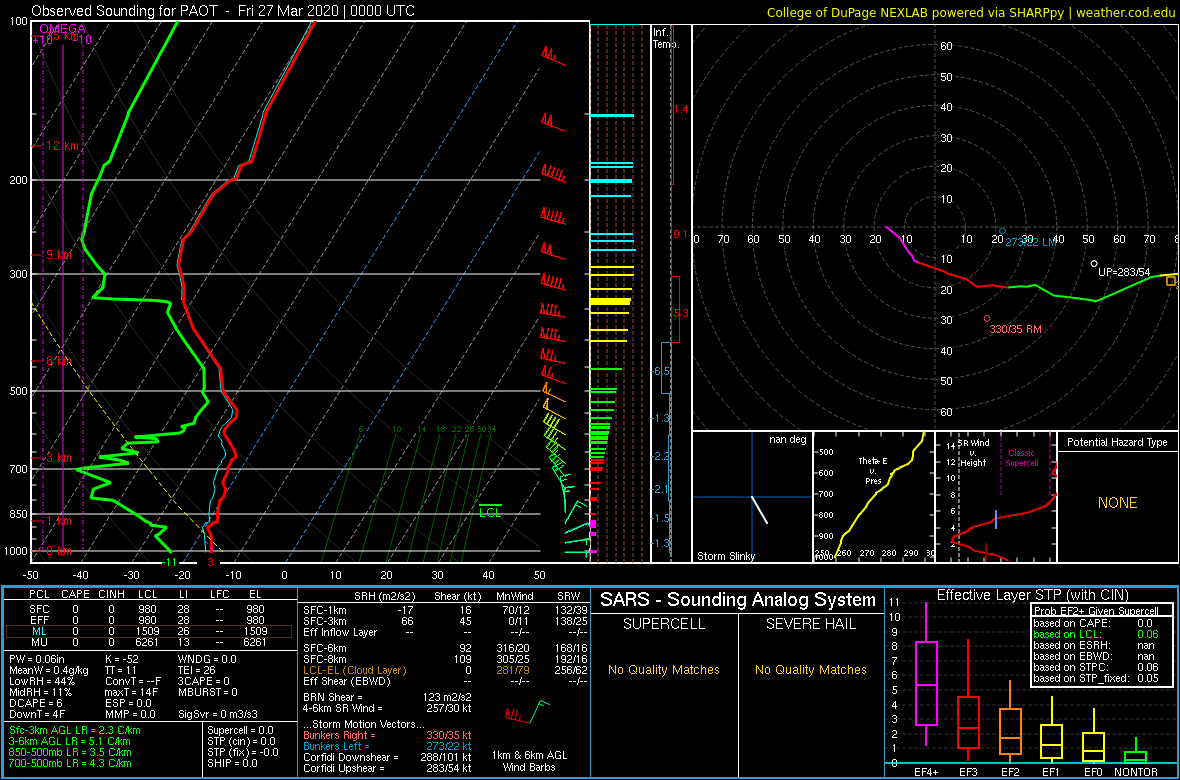The image size is (1180, 780).
Task: Click the SFC-6km shear row label
Action: click(x=326, y=648)
